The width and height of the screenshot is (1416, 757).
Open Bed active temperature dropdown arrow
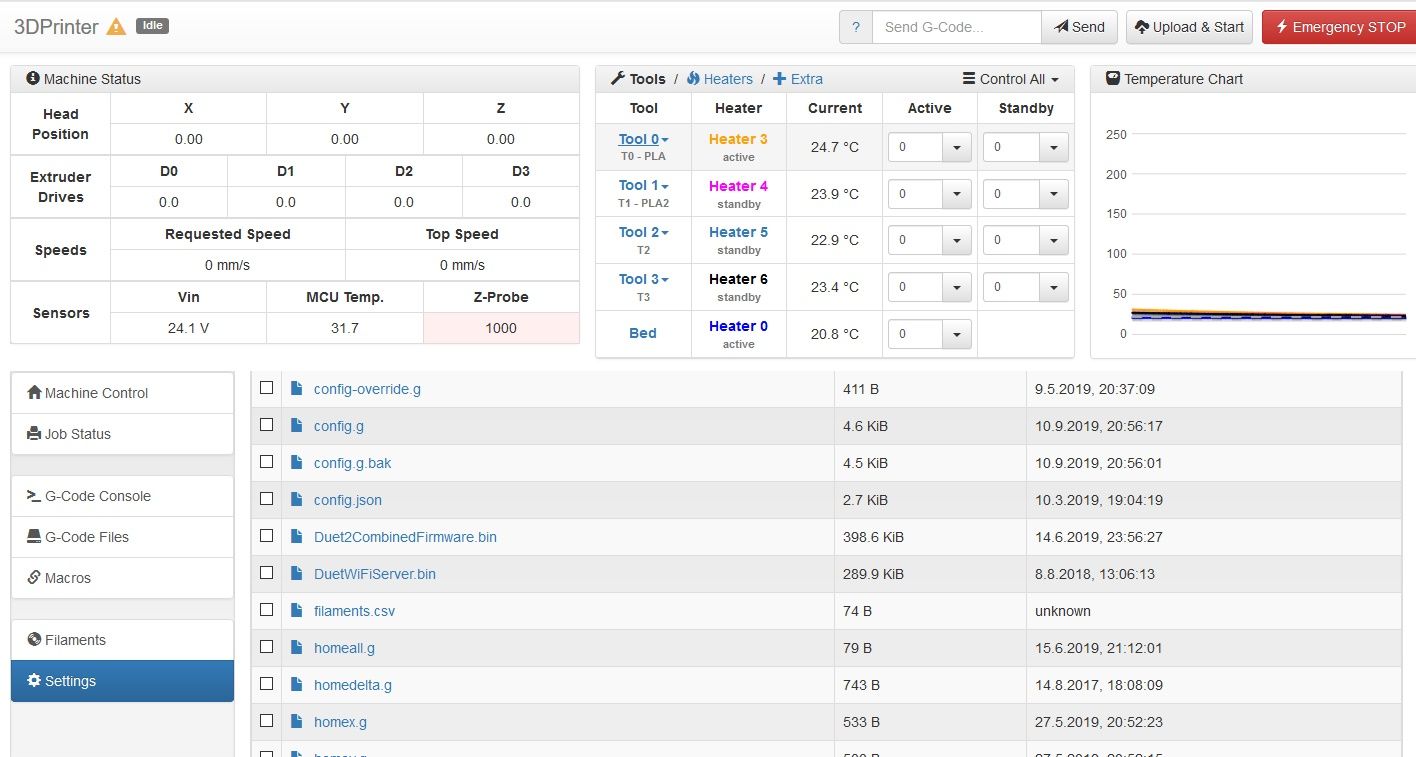pyautogui.click(x=957, y=334)
